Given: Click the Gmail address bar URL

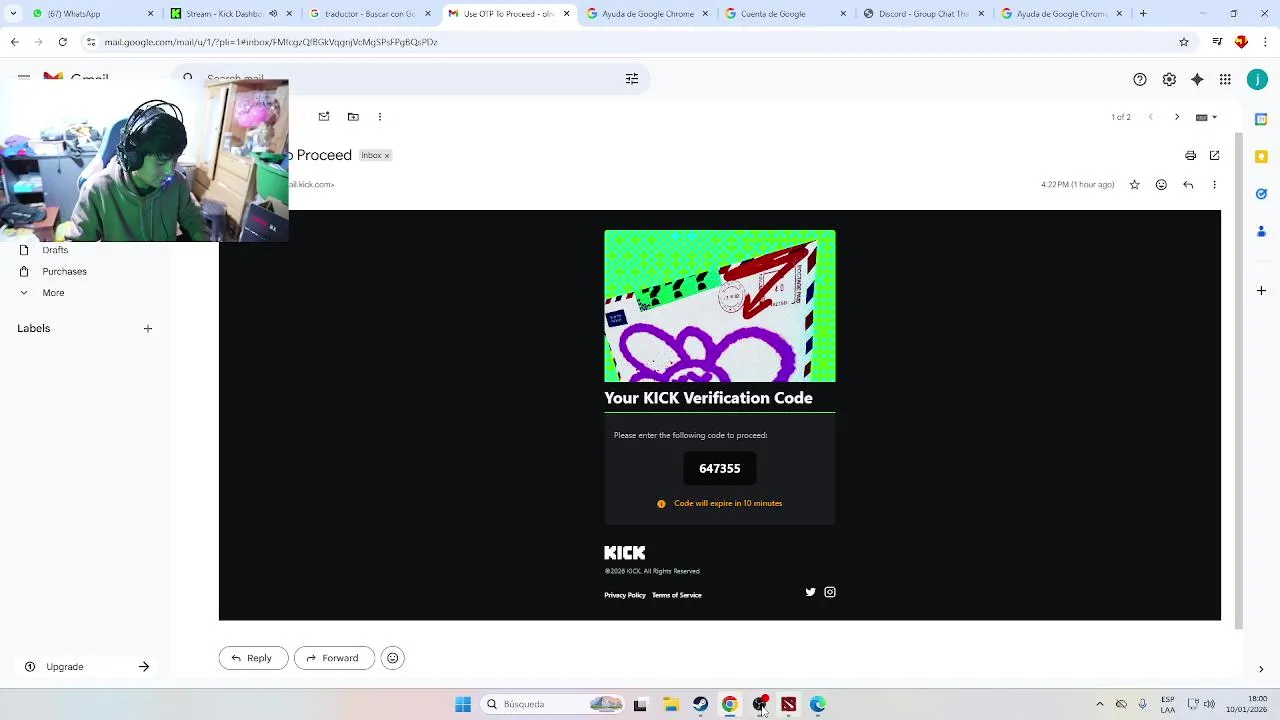Looking at the screenshot, I should [x=271, y=42].
